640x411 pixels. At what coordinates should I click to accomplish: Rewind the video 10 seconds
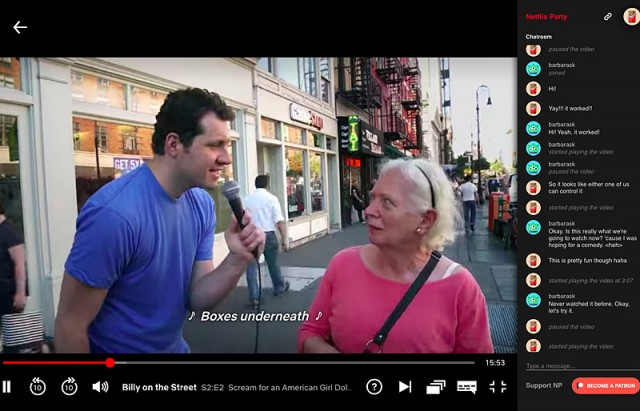38,387
